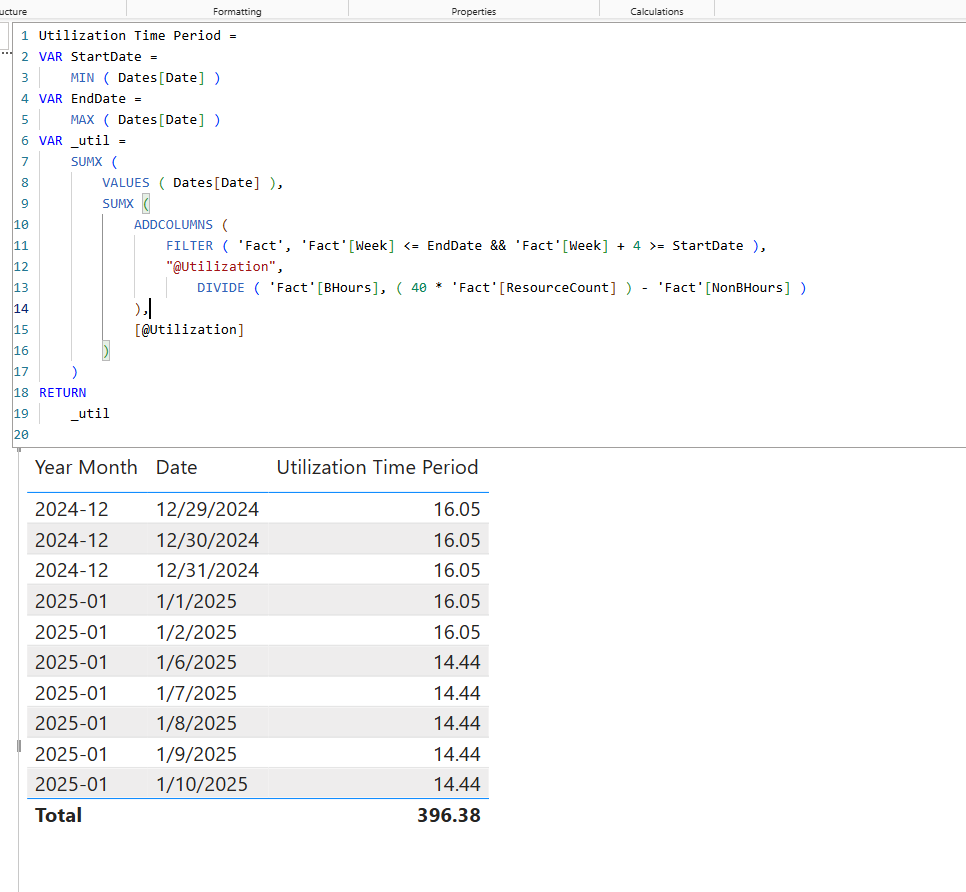Screen dimensions: 966x892
Task: Click line number 20 in the gutter
Action: coord(21,434)
